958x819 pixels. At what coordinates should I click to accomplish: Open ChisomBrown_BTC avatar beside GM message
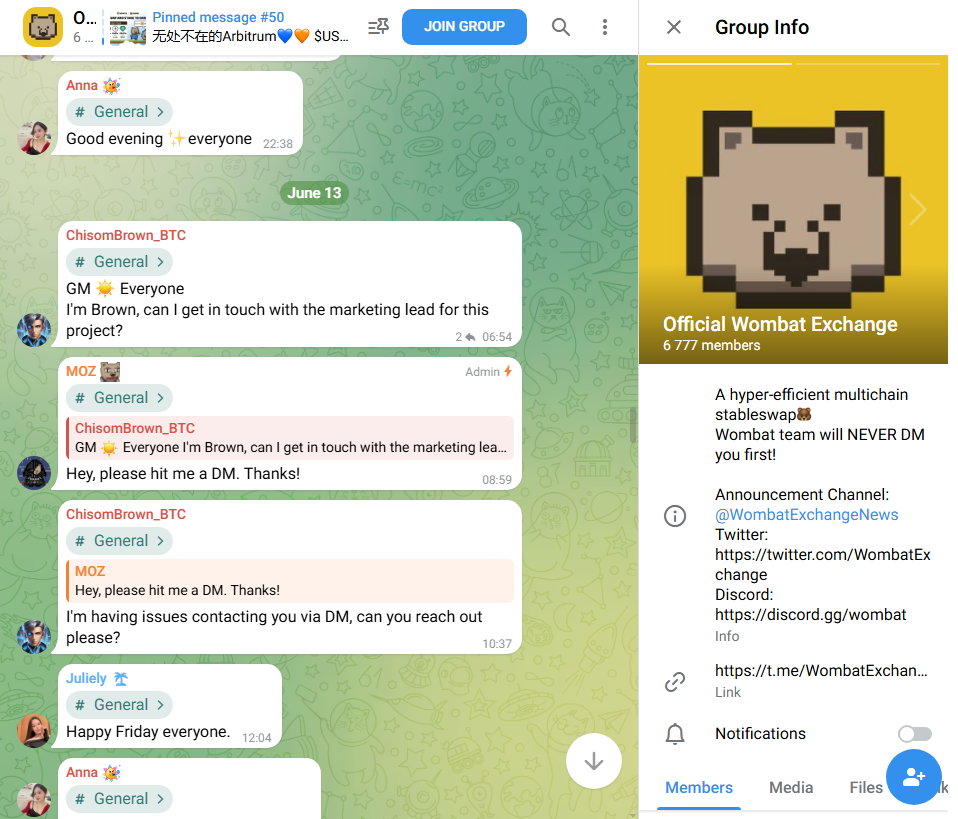34,330
